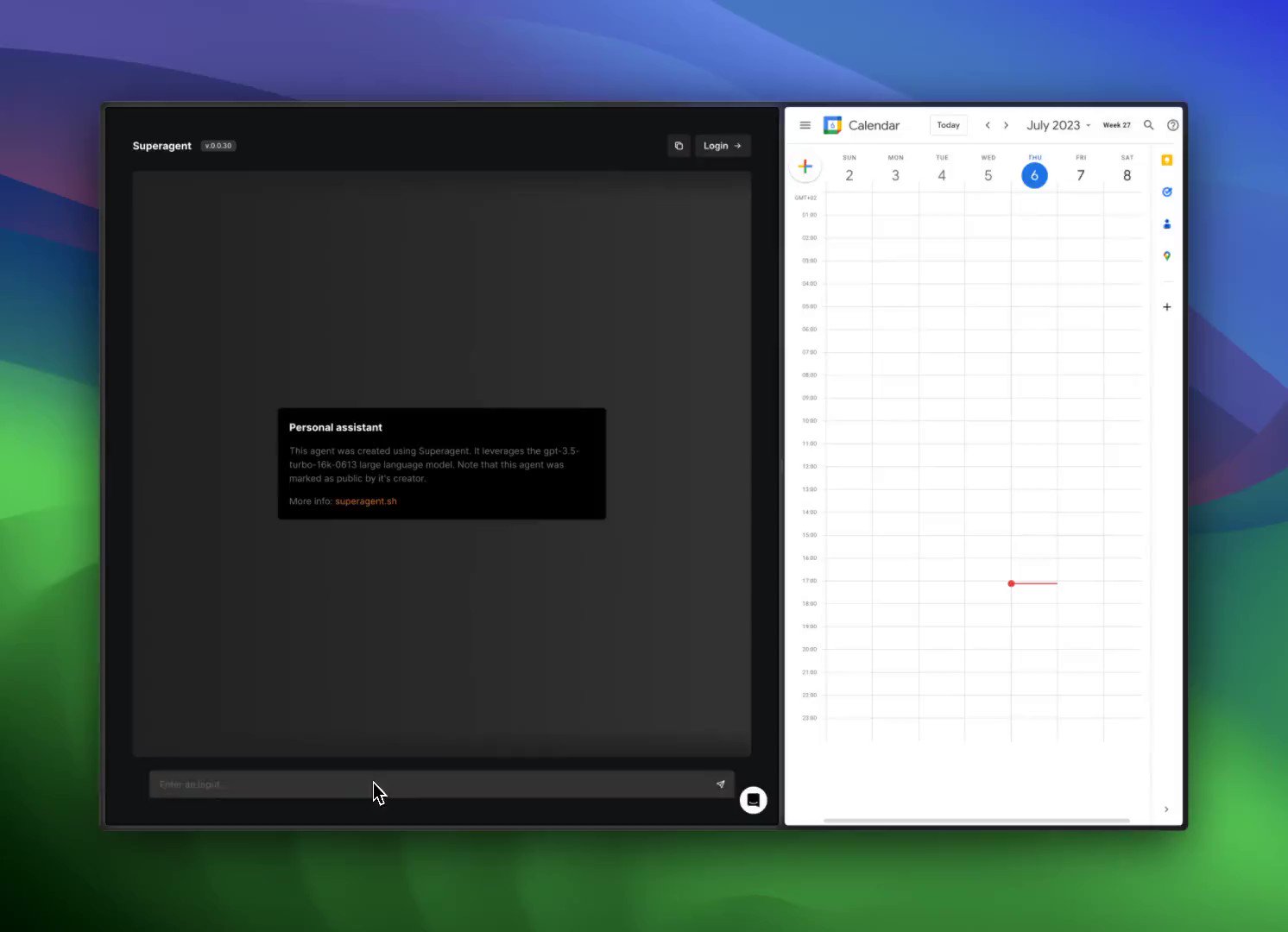
Task: Open Google Maps from the side panel
Action: (x=1167, y=256)
